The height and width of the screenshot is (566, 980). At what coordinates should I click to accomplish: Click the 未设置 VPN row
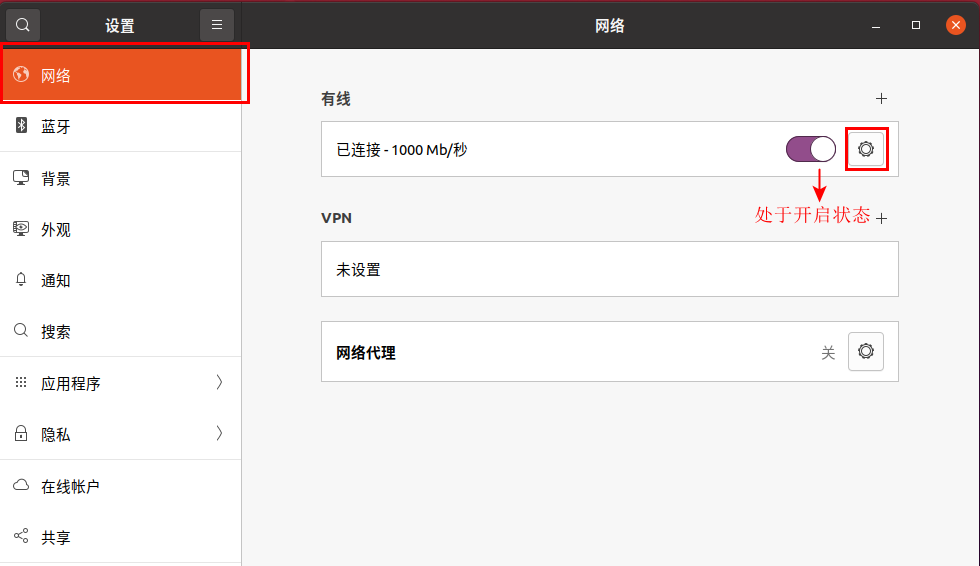tap(610, 269)
